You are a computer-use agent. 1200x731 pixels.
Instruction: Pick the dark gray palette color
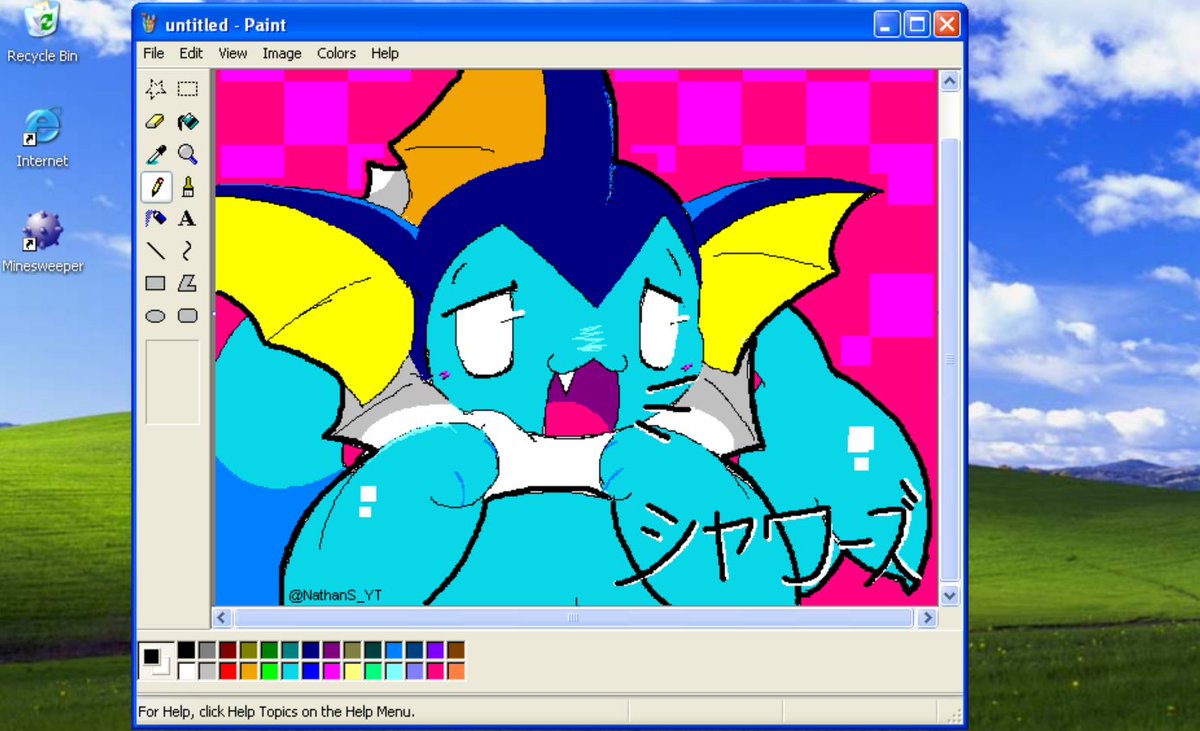point(207,650)
